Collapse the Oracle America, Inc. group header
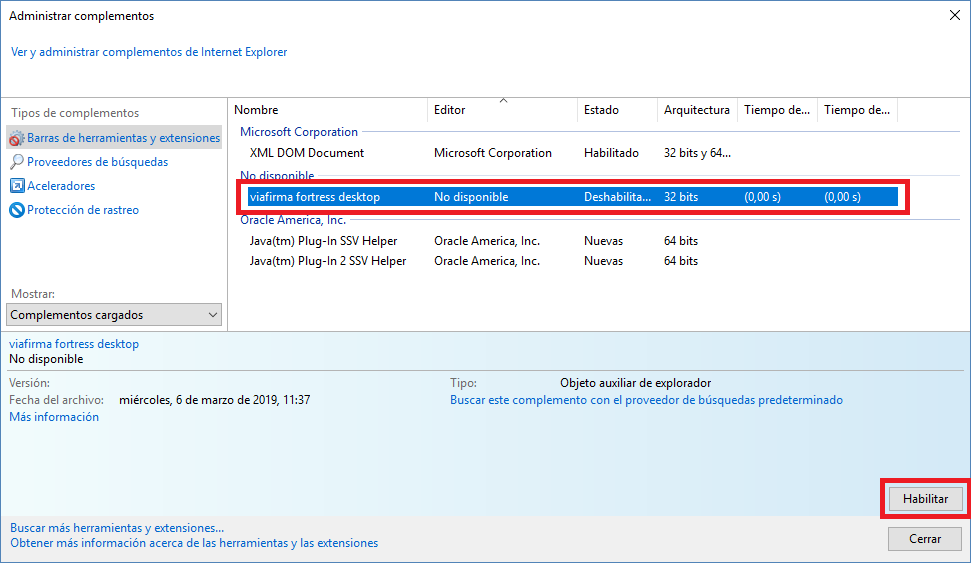 (293, 220)
